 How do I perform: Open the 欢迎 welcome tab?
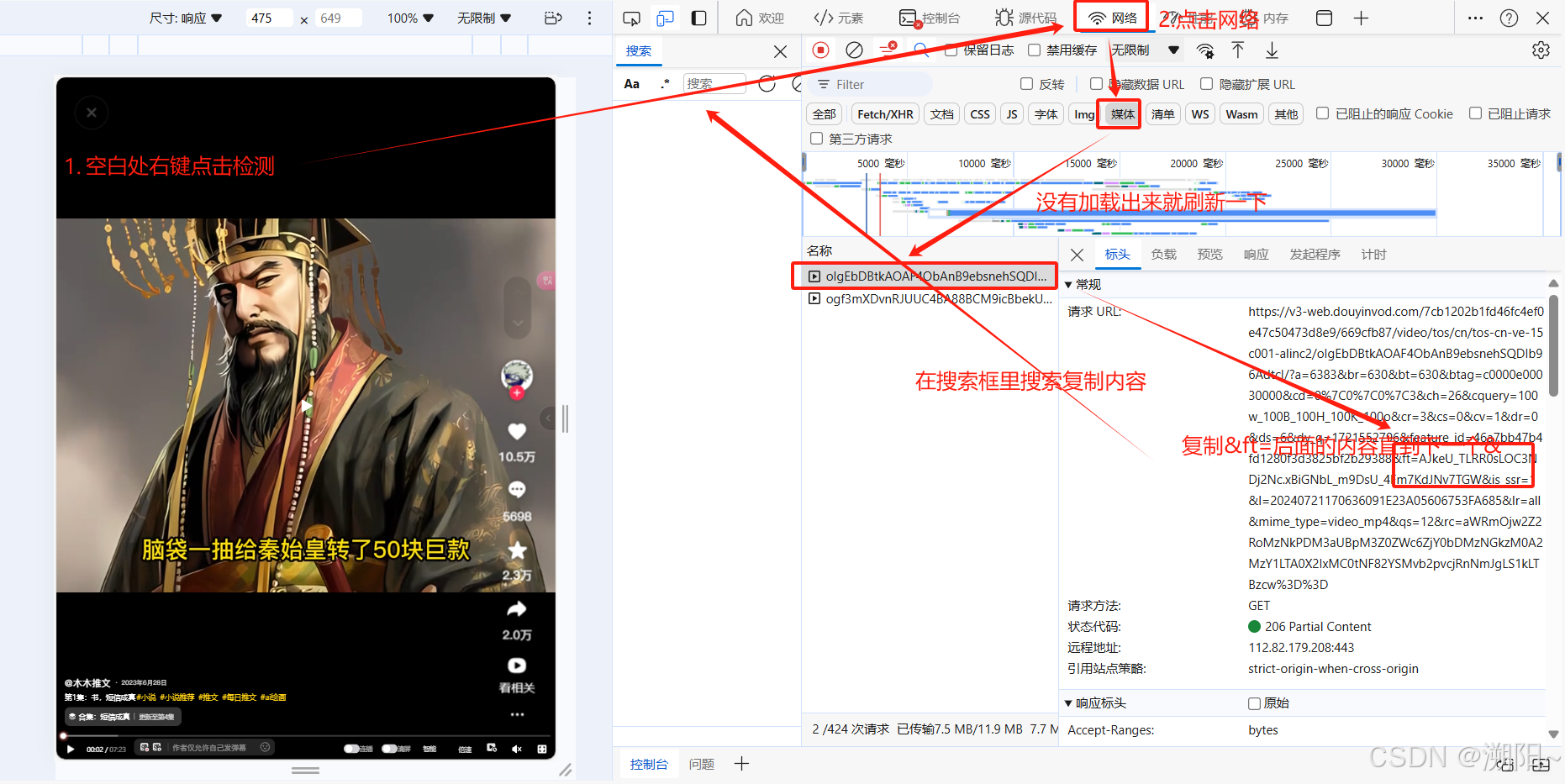point(759,18)
